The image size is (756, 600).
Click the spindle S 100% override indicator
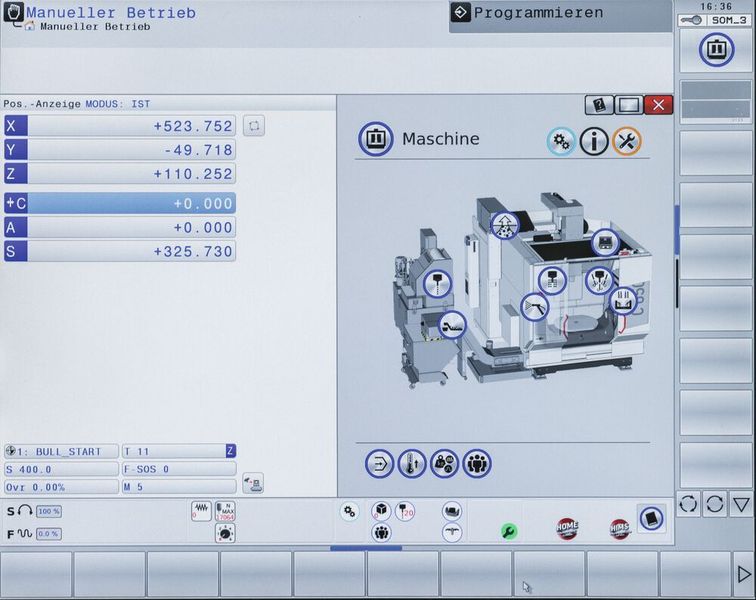tap(49, 511)
